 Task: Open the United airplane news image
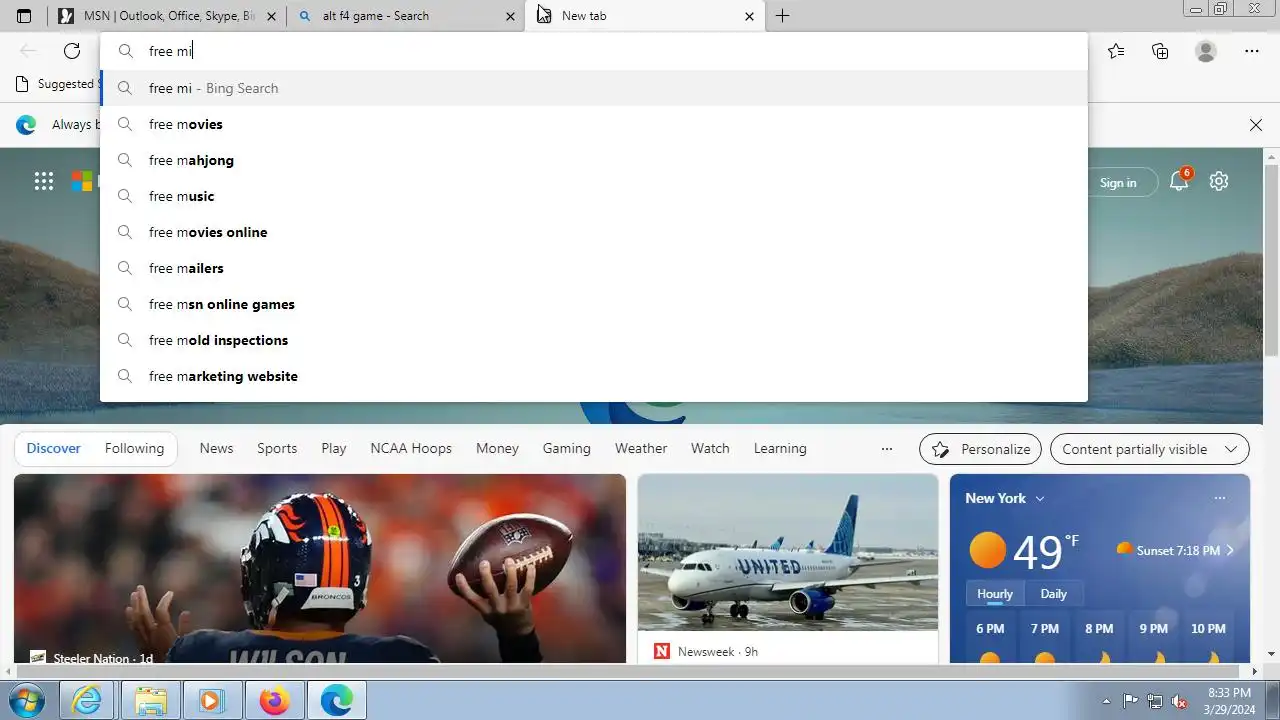click(788, 552)
